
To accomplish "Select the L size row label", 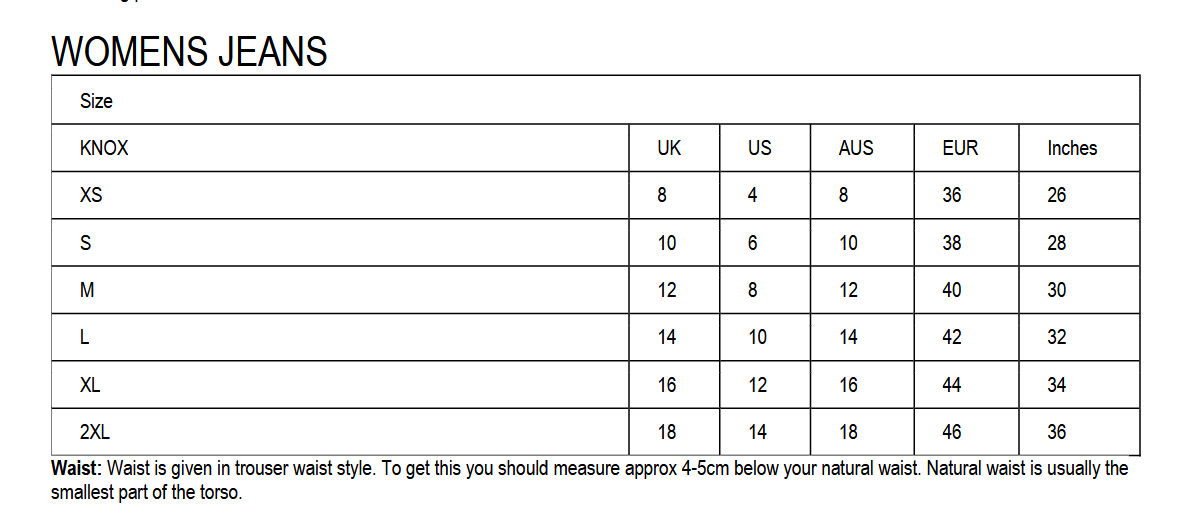I will pos(84,337).
